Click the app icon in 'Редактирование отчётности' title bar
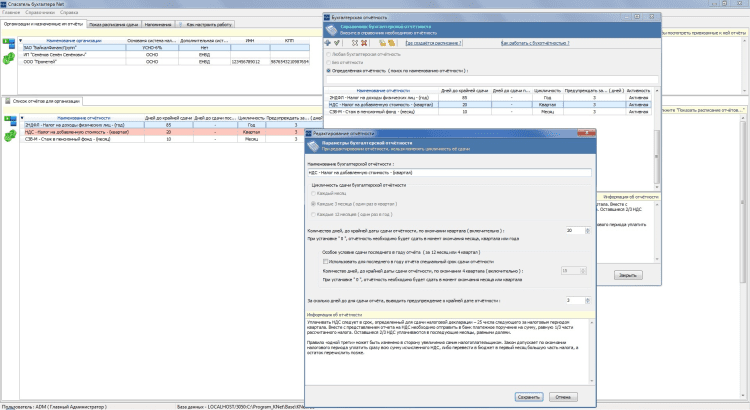 pyautogui.click(x=309, y=133)
